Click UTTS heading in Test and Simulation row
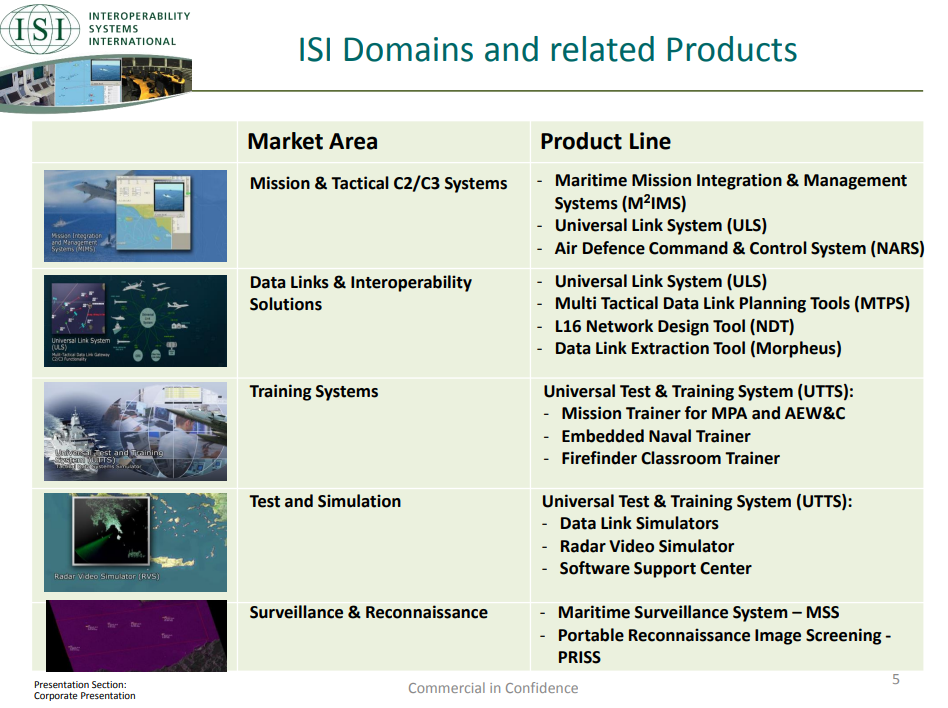 coord(697,502)
